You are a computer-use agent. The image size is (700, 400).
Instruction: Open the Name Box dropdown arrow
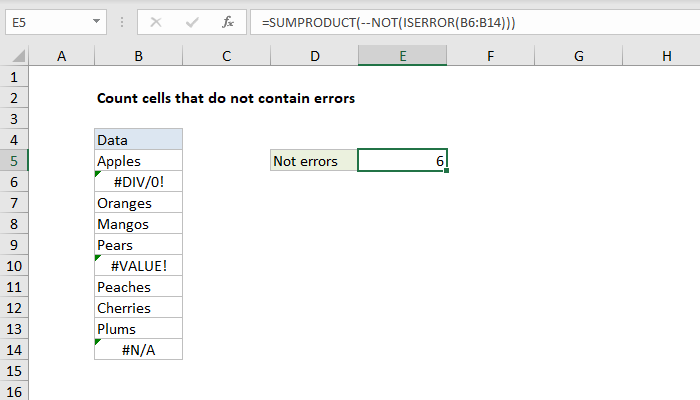click(96, 21)
